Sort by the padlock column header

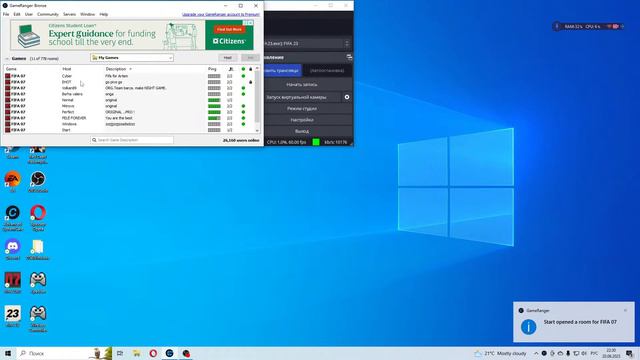[251, 69]
